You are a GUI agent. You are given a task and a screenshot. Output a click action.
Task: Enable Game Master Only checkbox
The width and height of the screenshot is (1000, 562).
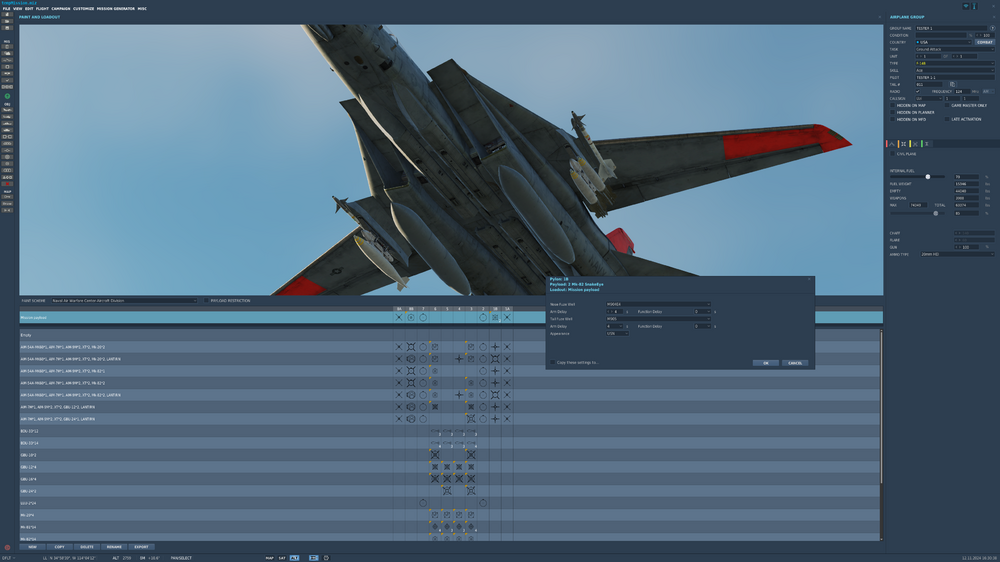(x=947, y=105)
